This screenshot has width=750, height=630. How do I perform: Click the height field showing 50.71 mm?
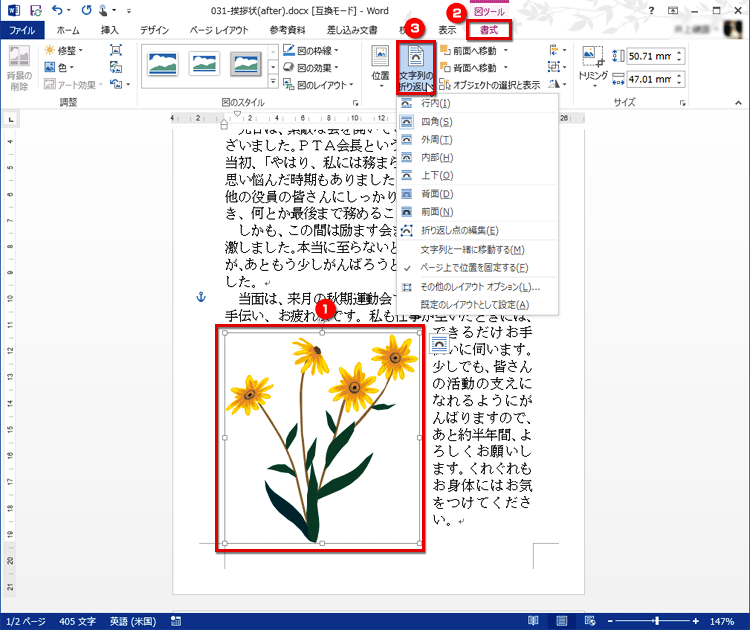651,56
